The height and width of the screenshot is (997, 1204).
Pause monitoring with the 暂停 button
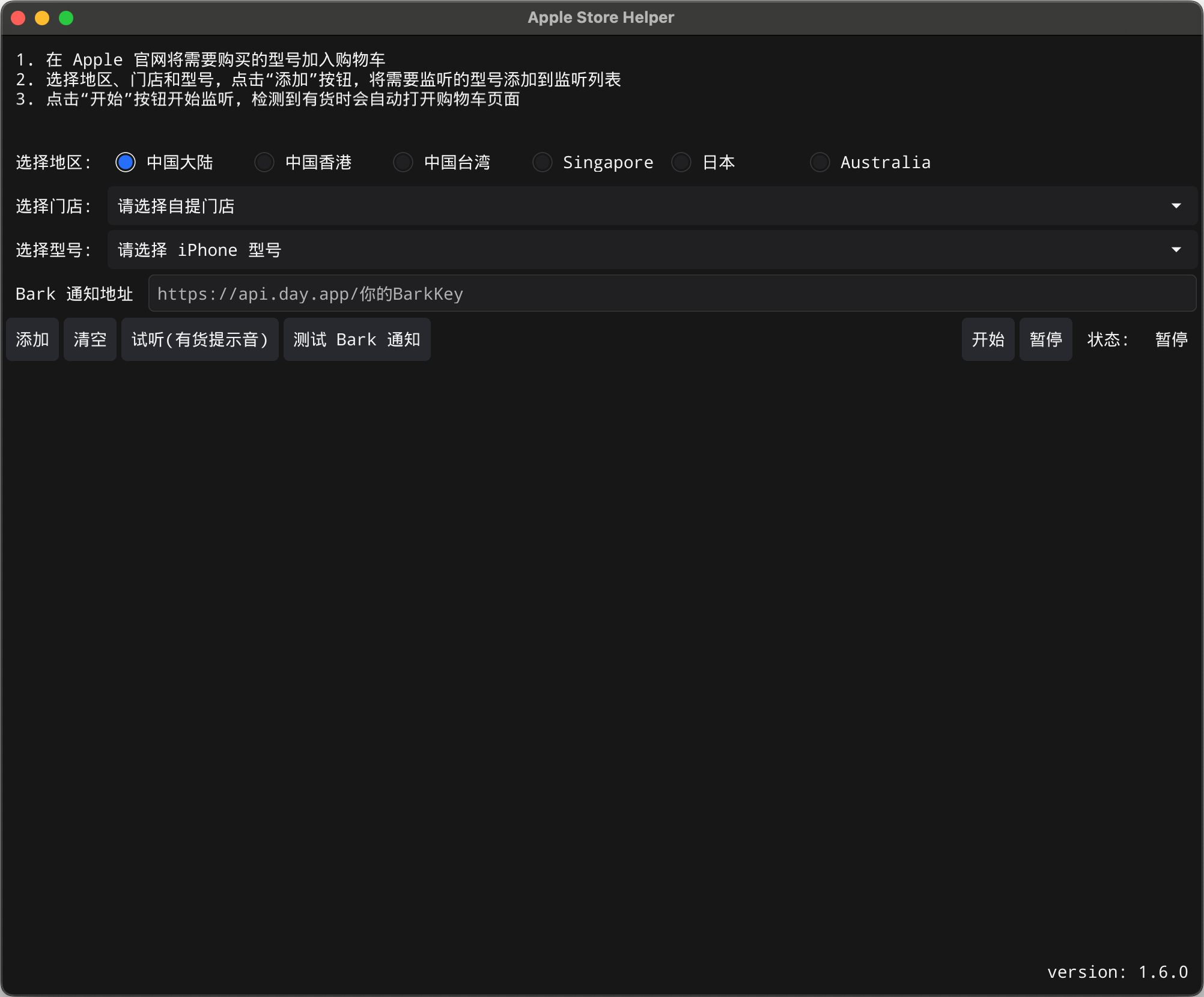(x=1046, y=339)
